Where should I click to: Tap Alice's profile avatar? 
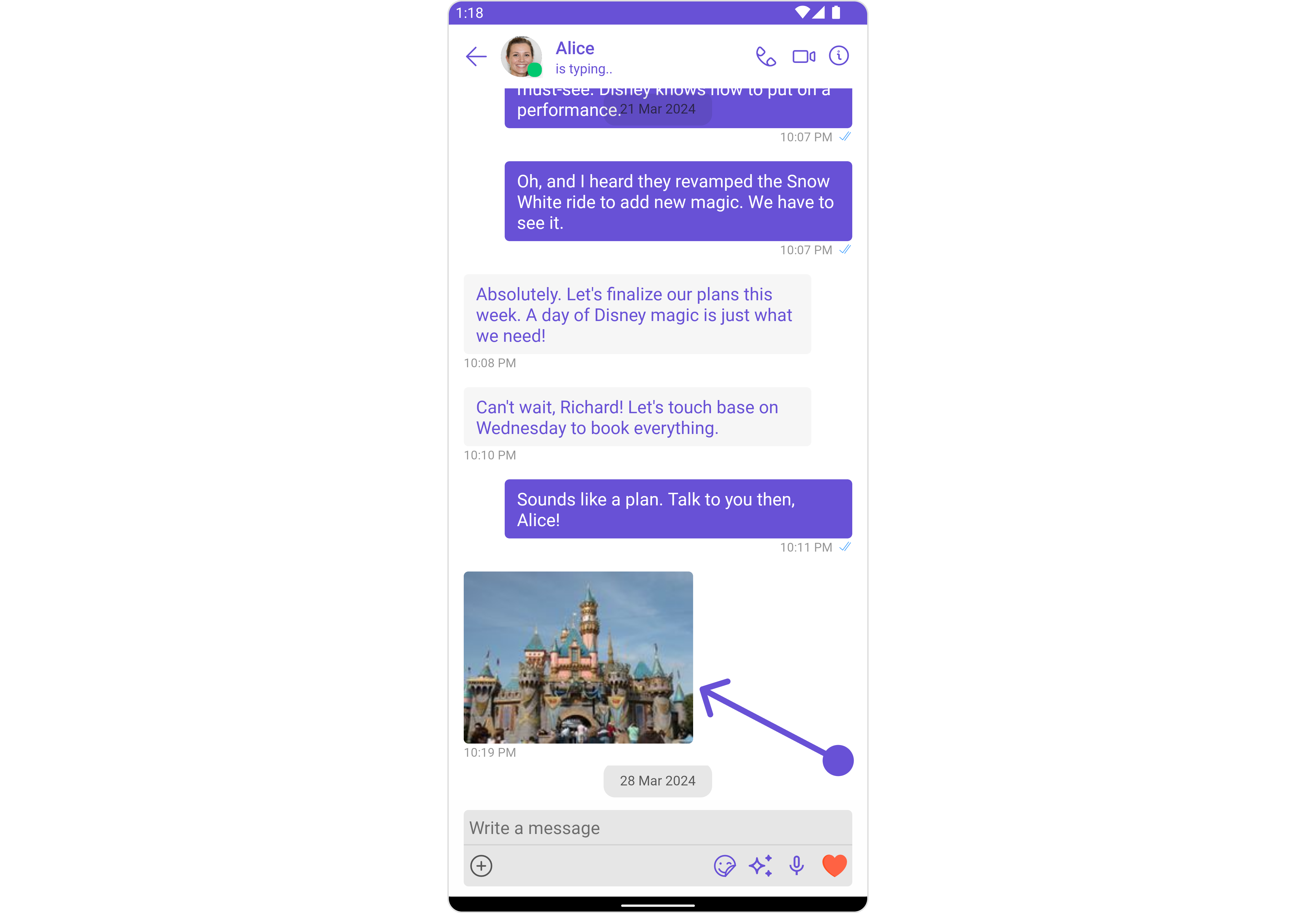521,56
